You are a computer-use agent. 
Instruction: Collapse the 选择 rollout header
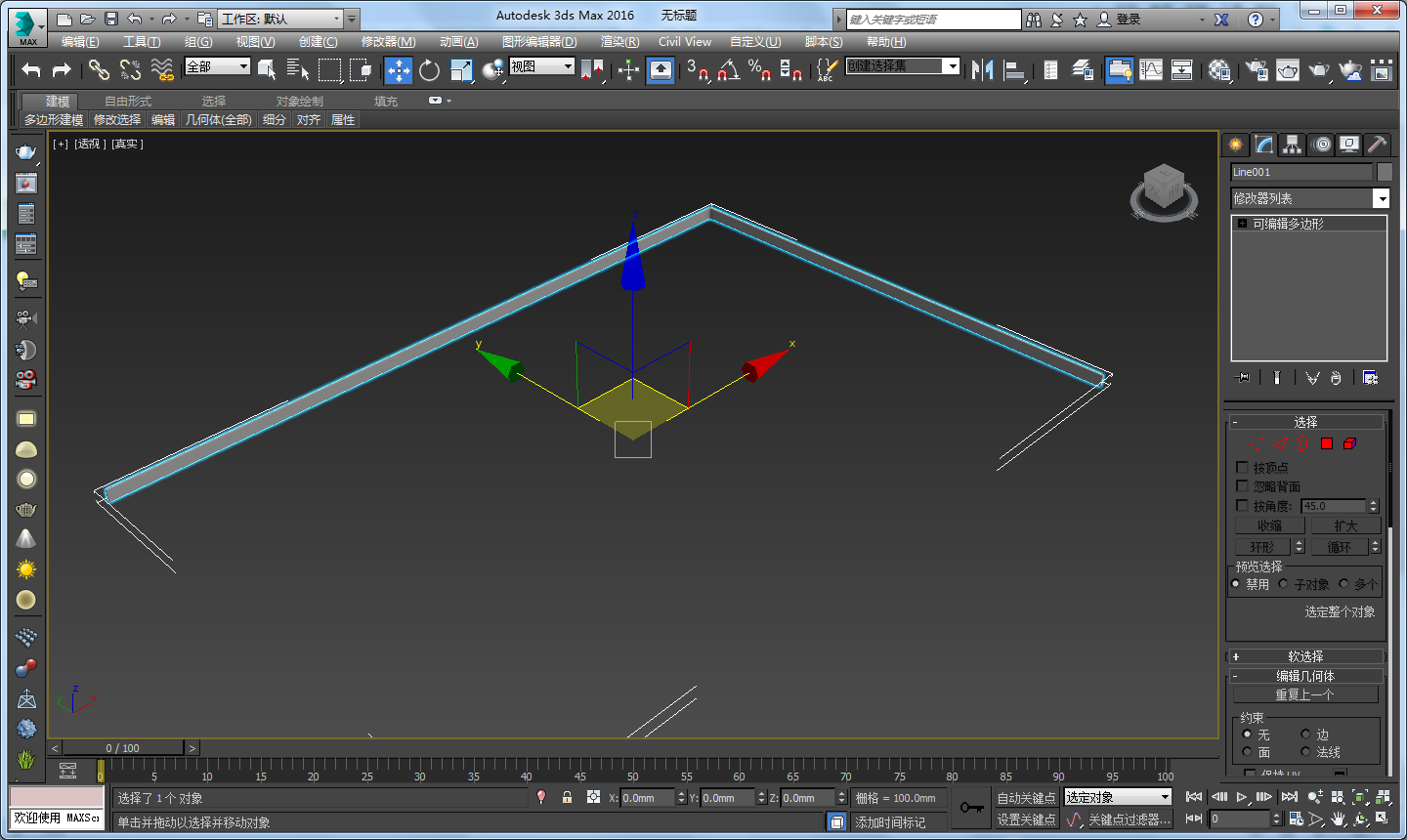pyautogui.click(x=1305, y=422)
